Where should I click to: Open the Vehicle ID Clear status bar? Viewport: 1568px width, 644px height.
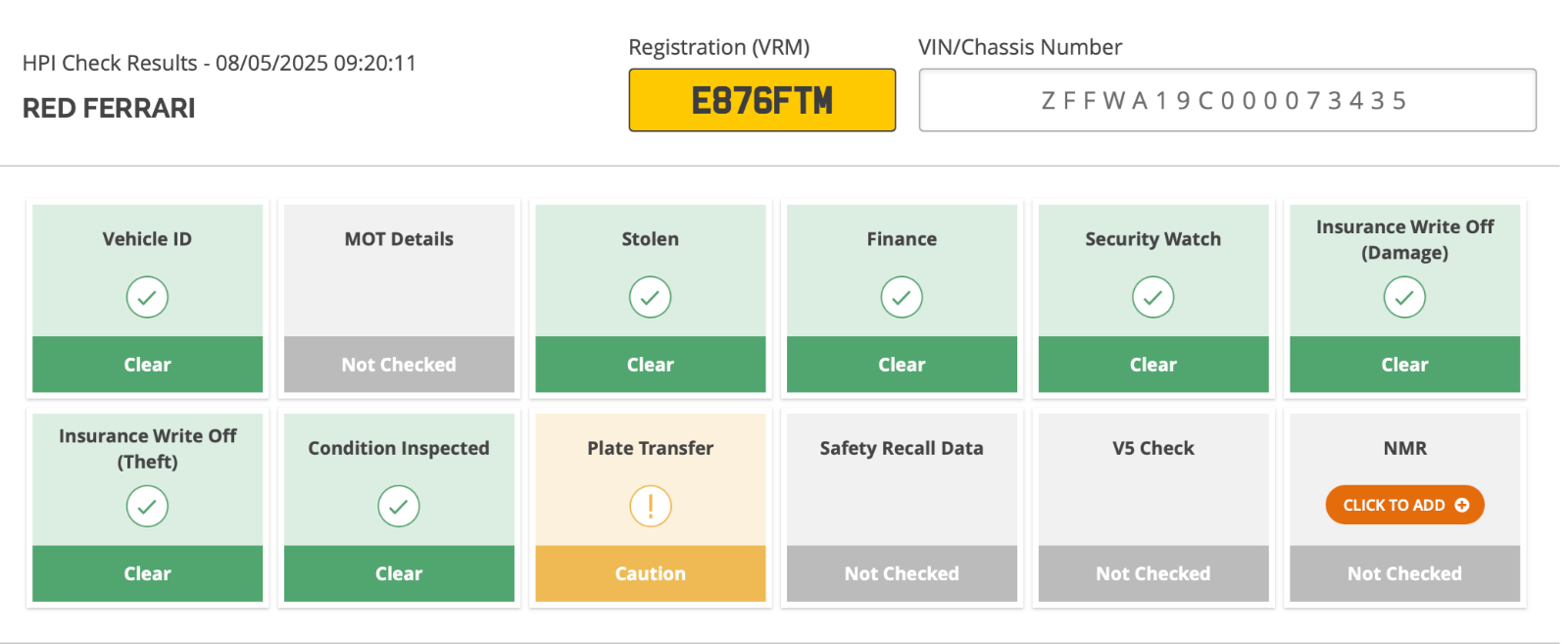point(147,365)
